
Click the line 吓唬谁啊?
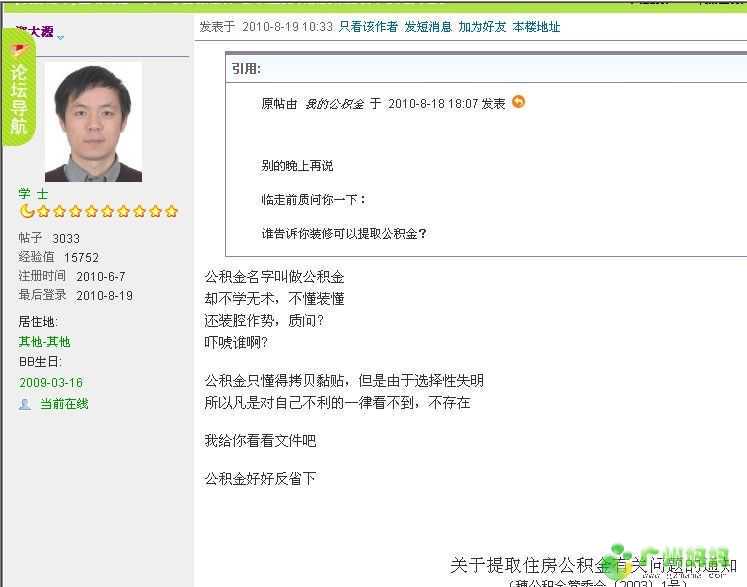236,343
